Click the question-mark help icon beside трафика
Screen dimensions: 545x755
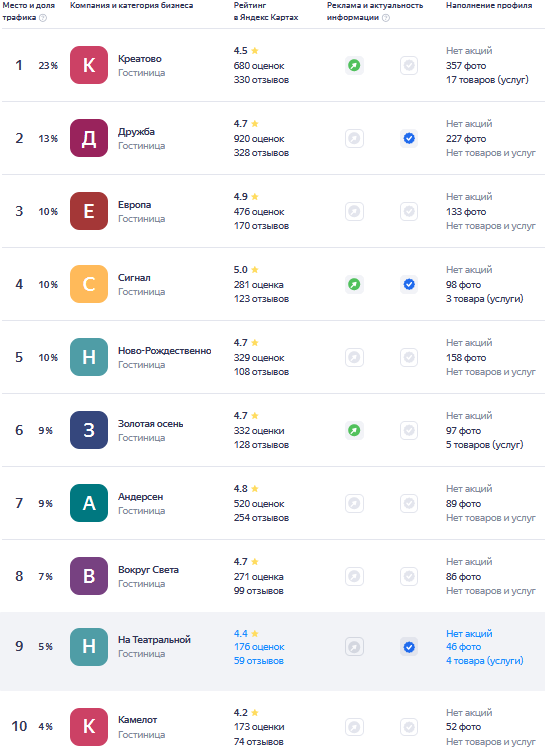pyautogui.click(x=43, y=18)
